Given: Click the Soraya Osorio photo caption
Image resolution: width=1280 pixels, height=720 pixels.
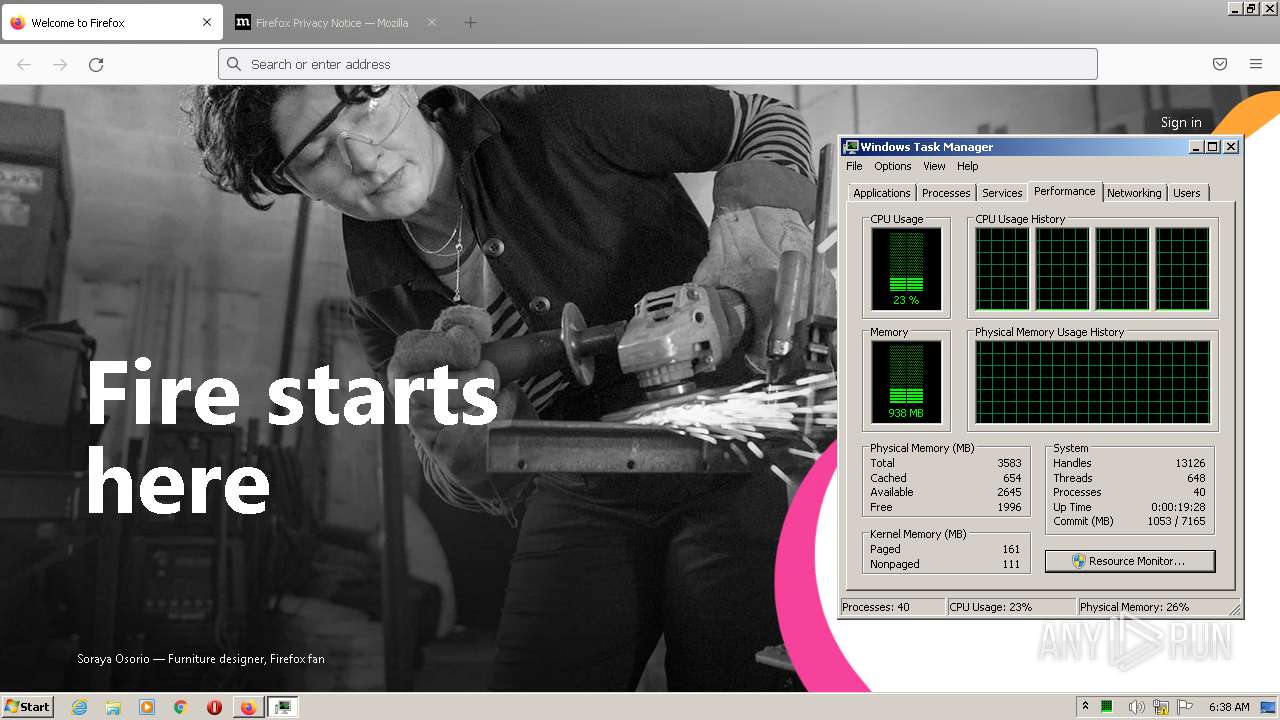Looking at the screenshot, I should (201, 659).
